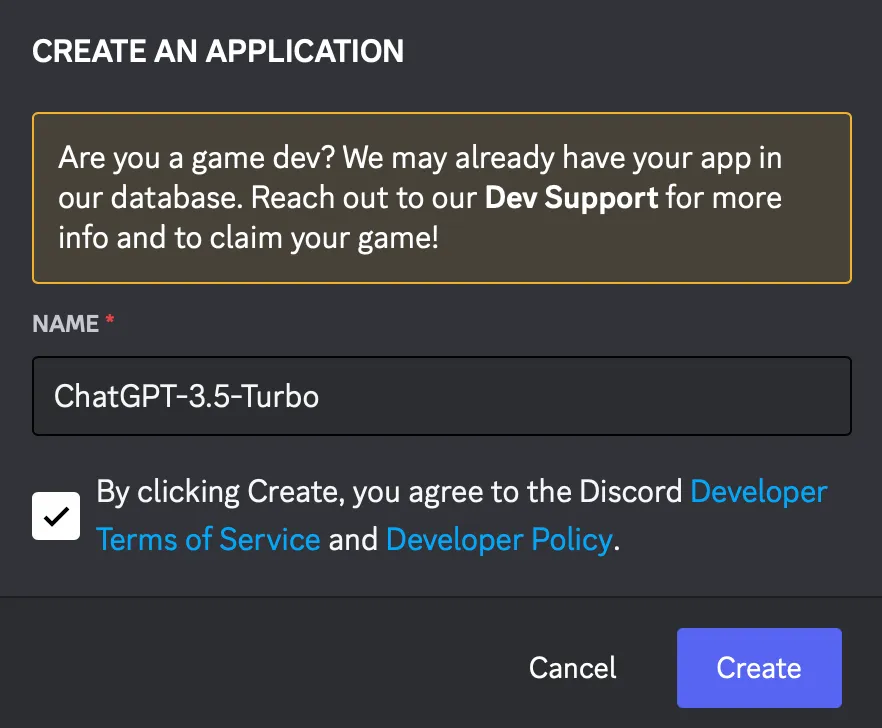Image resolution: width=882 pixels, height=728 pixels.
Task: Focus the NAME input field
Action: tap(442, 396)
